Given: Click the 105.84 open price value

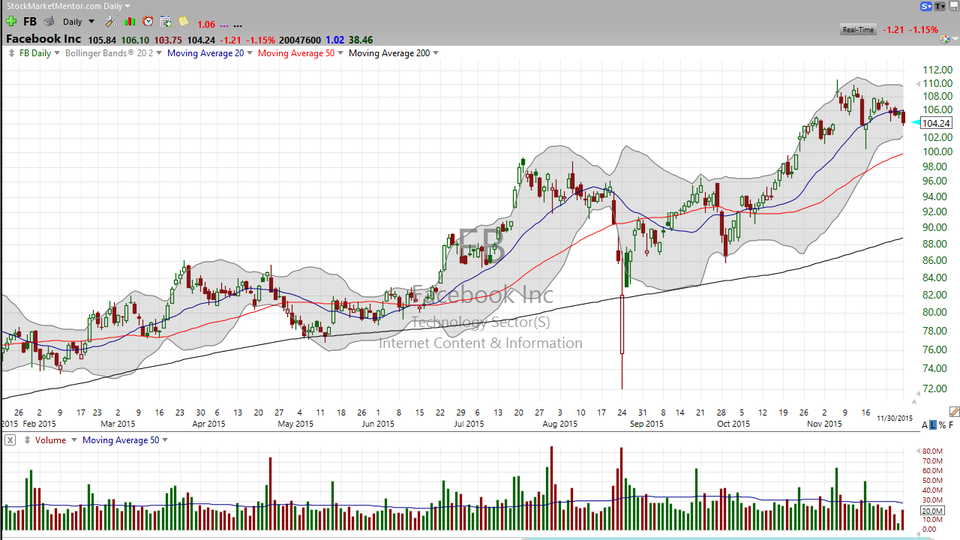Looking at the screenshot, I should coord(102,40).
